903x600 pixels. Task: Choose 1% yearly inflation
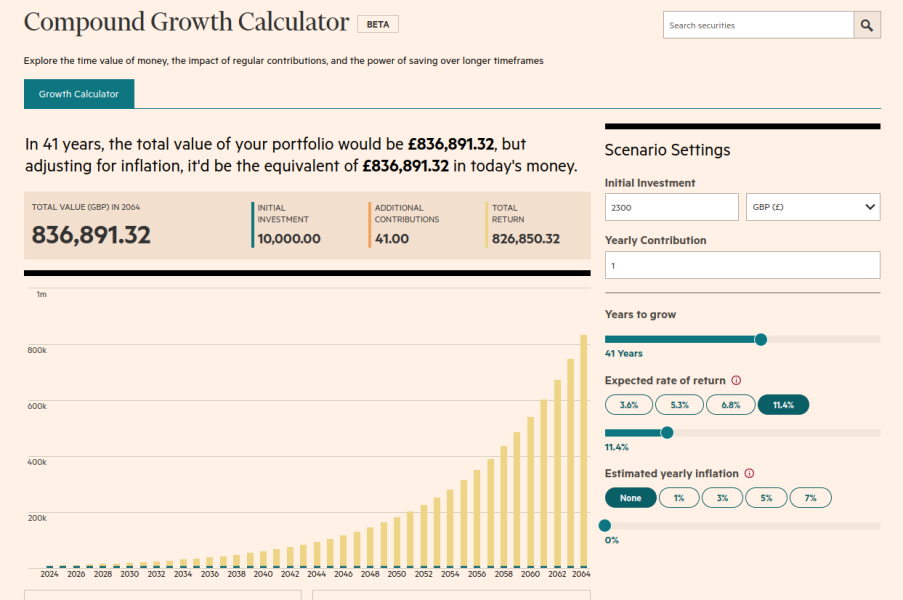[x=679, y=498]
